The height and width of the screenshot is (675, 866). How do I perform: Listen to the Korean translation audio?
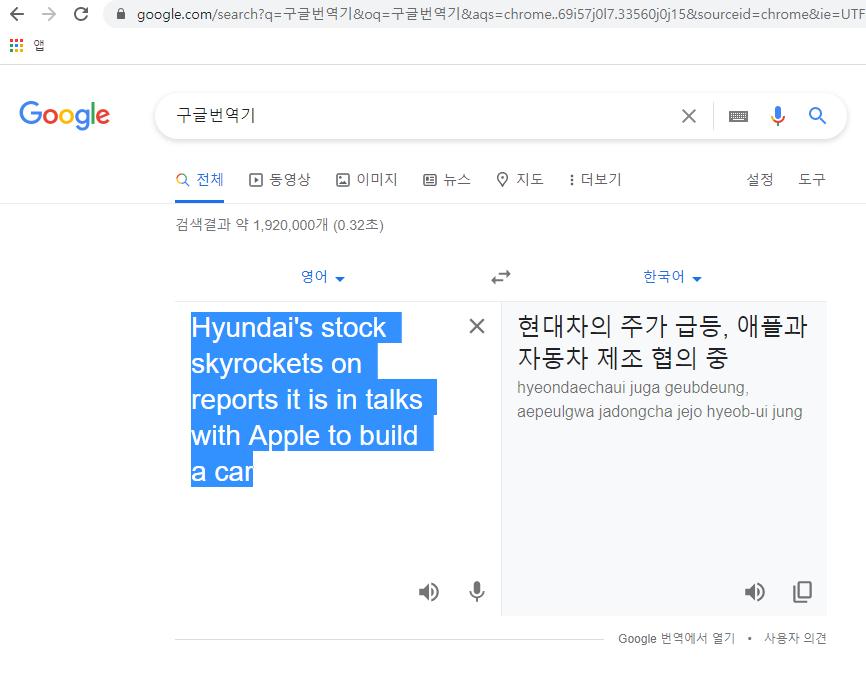coord(754,592)
